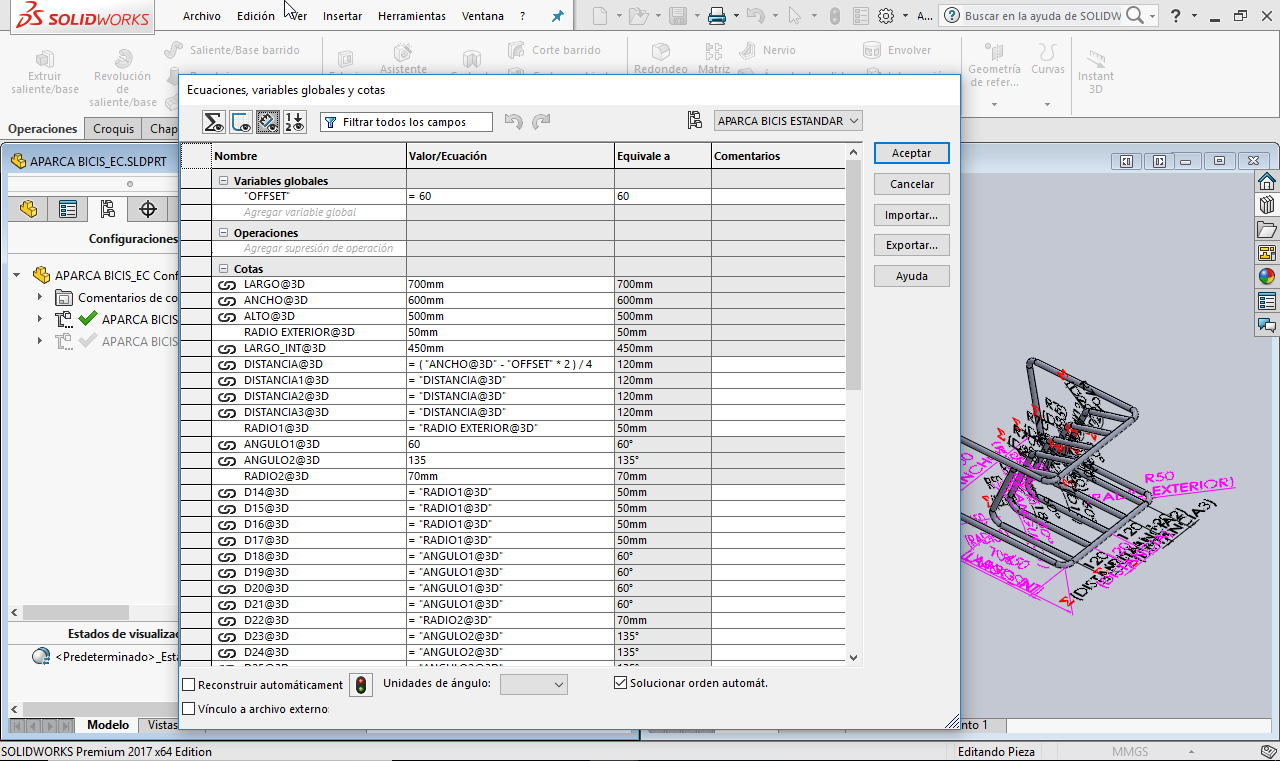Select the Dimension View icon

pyautogui.click(x=268, y=122)
